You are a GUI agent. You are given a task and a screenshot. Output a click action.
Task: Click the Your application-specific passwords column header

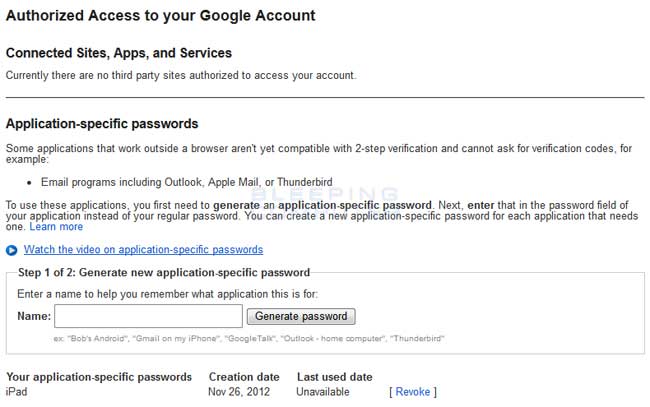(99, 377)
